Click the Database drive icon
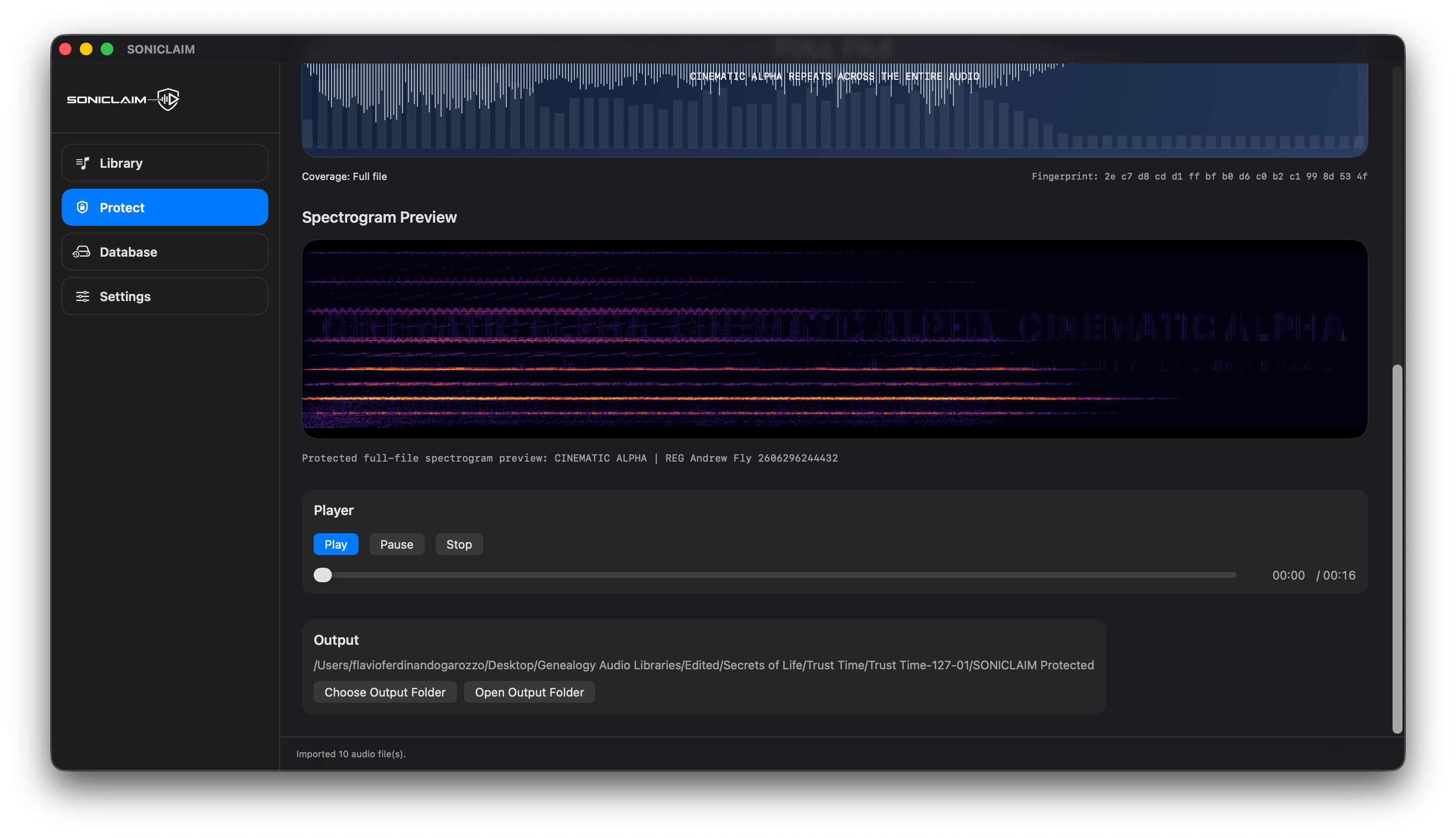Screen dimensions: 1456x838 point(82,252)
